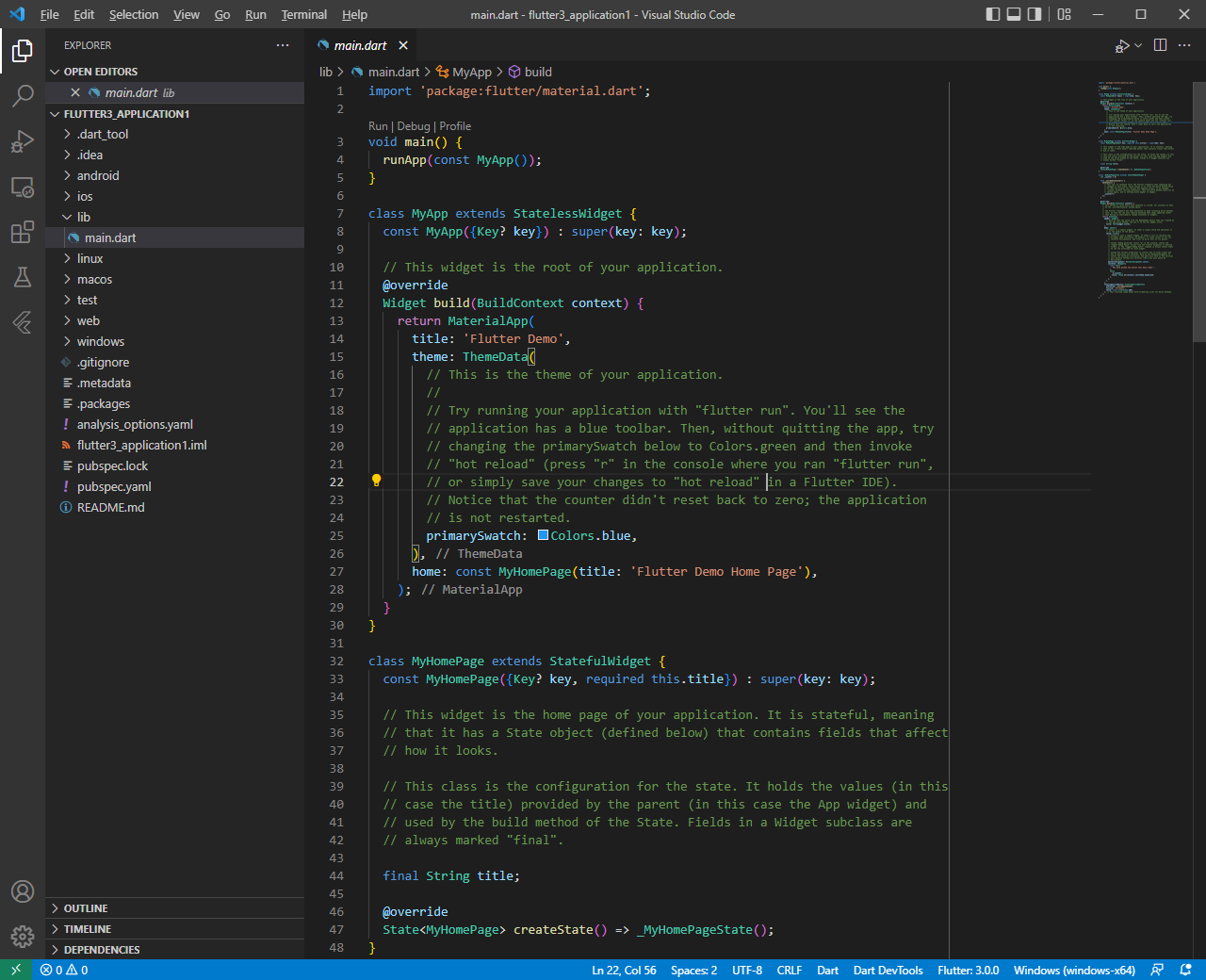Open the Flutter sidebar view
The width and height of the screenshot is (1206, 980).
tap(23, 322)
